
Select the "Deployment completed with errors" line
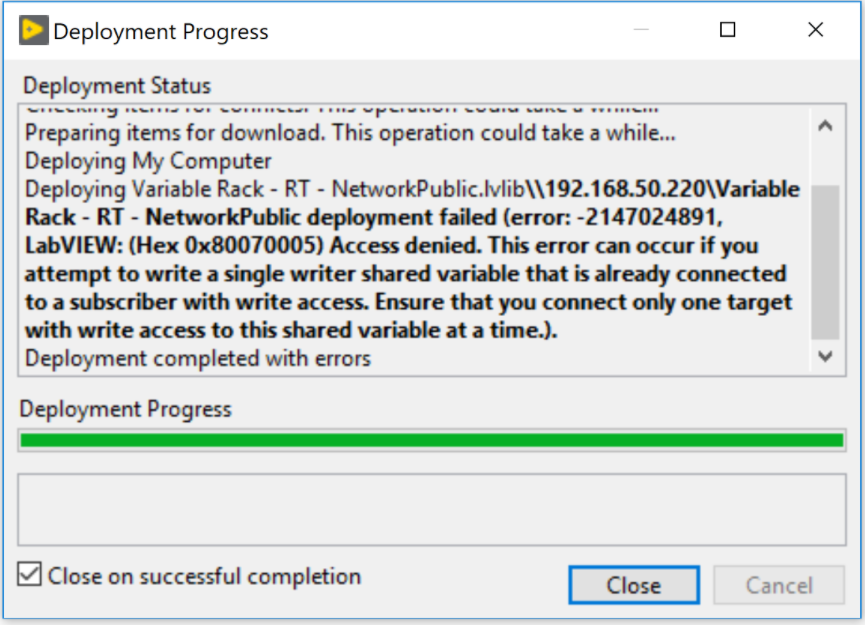(x=198, y=358)
